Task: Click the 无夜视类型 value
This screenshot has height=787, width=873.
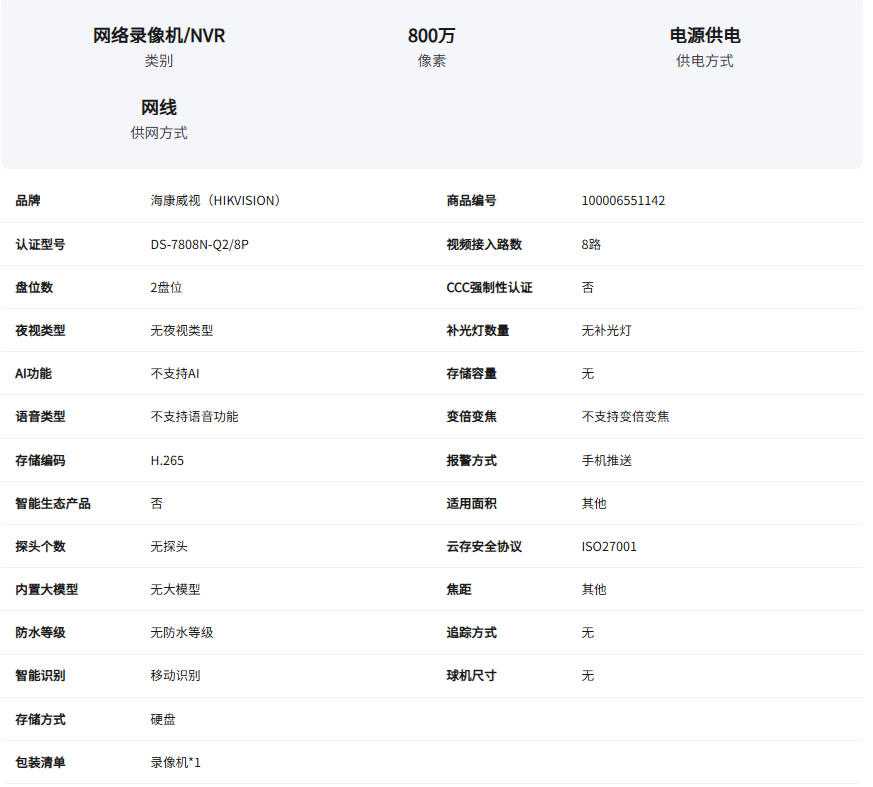Action: click(x=182, y=331)
